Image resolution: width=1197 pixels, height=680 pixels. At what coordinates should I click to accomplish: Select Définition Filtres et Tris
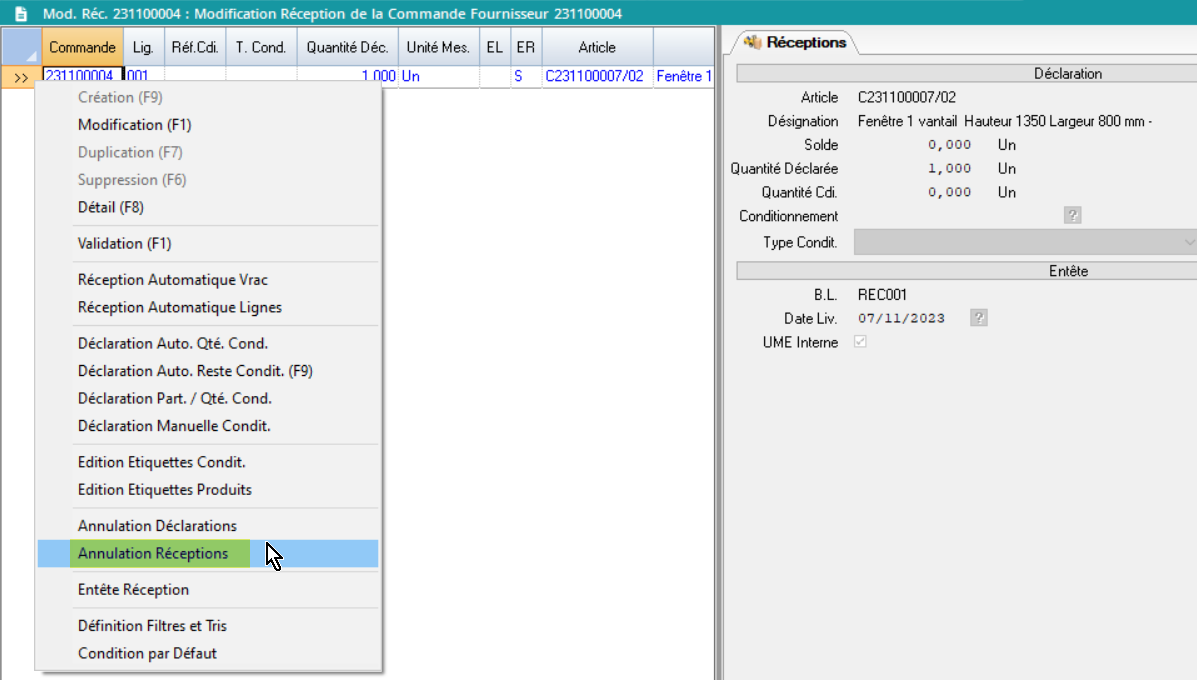[x=152, y=626]
